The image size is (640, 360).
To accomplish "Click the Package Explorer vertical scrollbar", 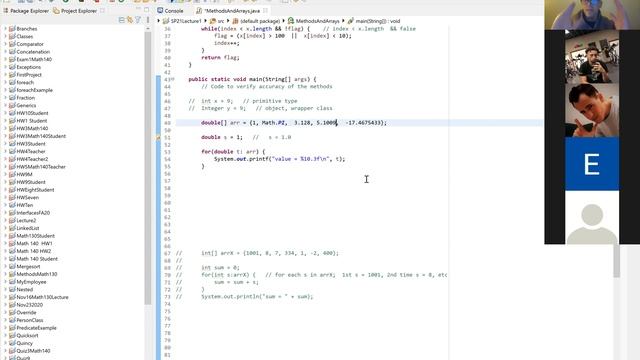I will tap(148, 167).
